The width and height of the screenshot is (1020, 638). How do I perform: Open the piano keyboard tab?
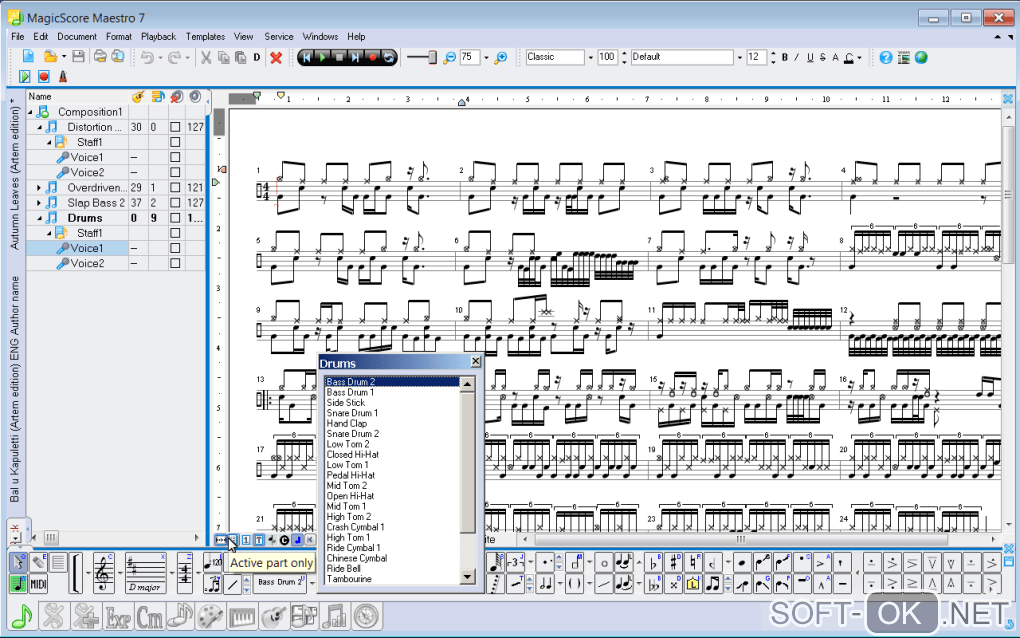tap(242, 616)
